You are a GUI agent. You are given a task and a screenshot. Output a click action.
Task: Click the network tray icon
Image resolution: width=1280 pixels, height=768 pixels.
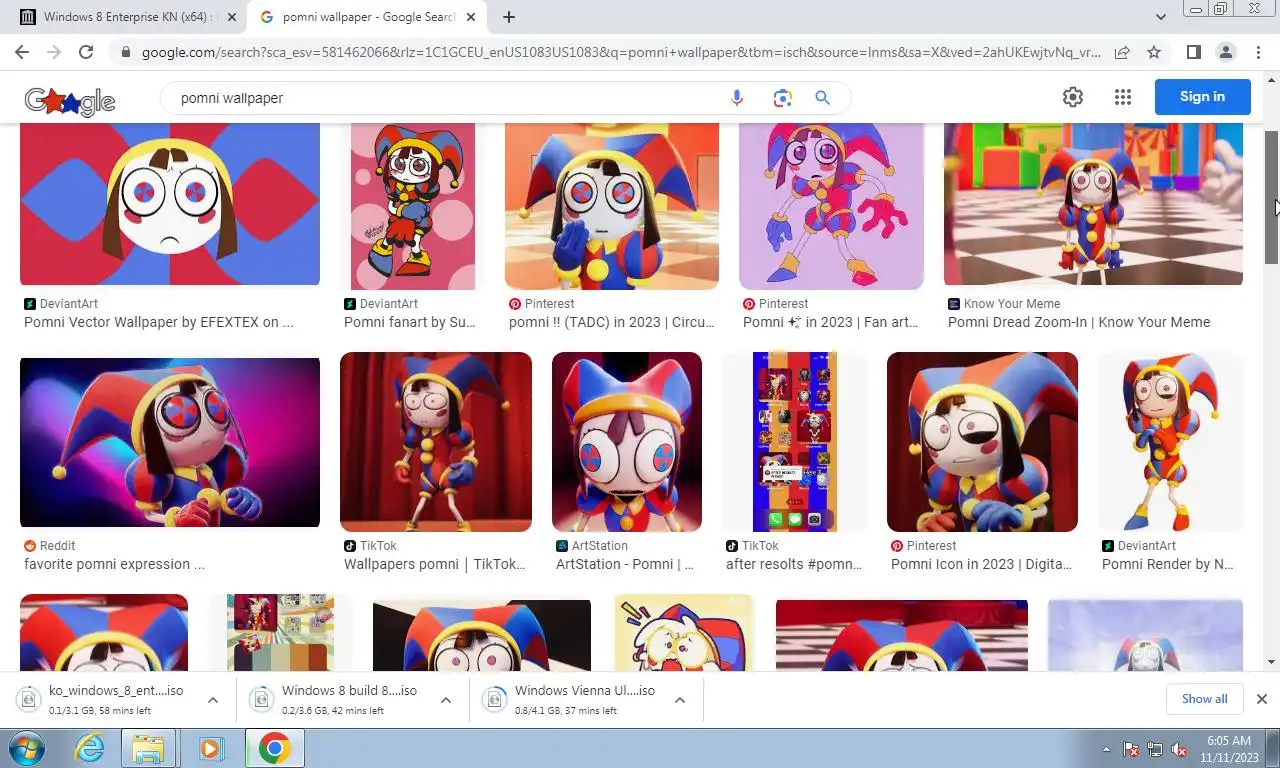[1155, 749]
